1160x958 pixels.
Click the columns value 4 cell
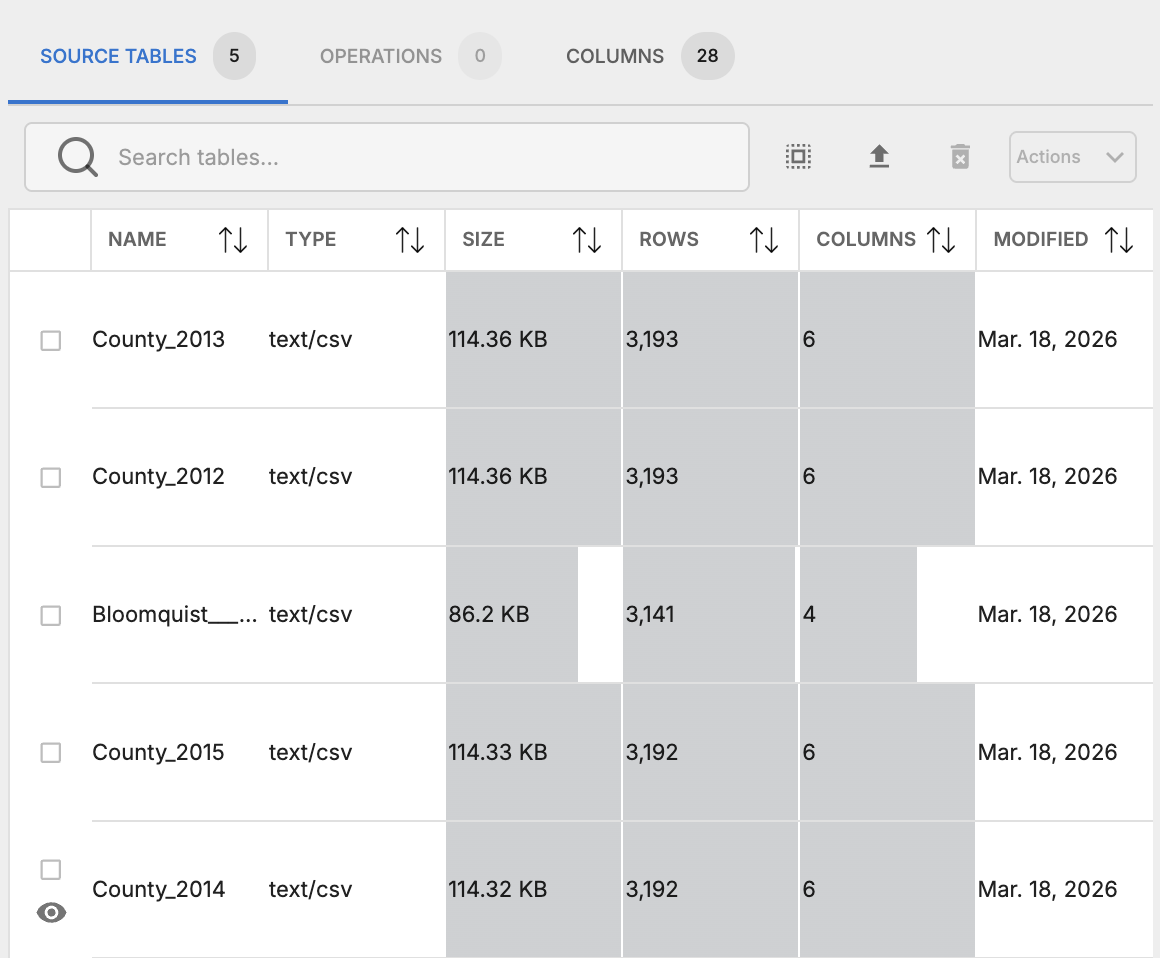887,614
